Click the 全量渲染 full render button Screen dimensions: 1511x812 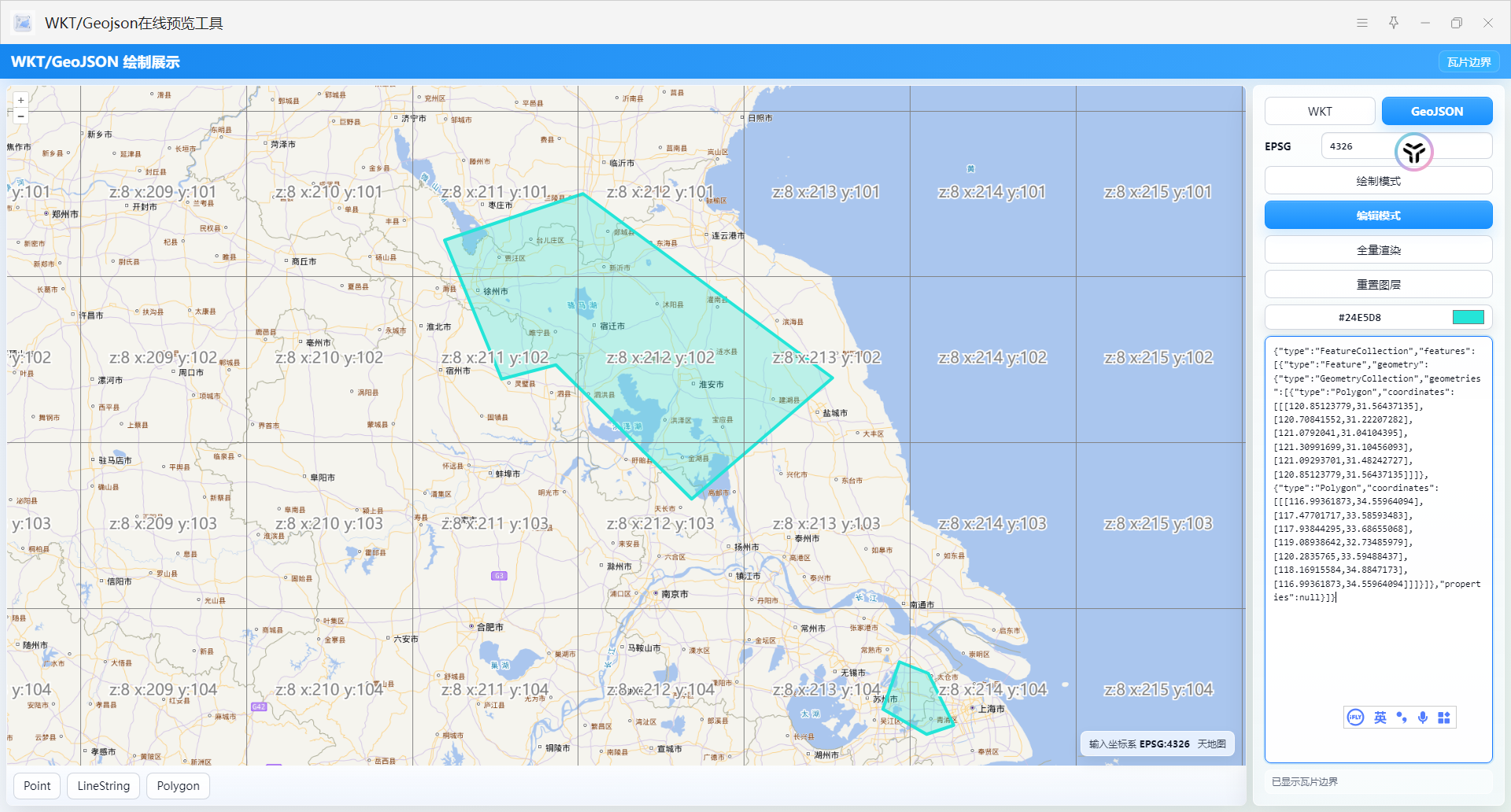click(x=1378, y=250)
